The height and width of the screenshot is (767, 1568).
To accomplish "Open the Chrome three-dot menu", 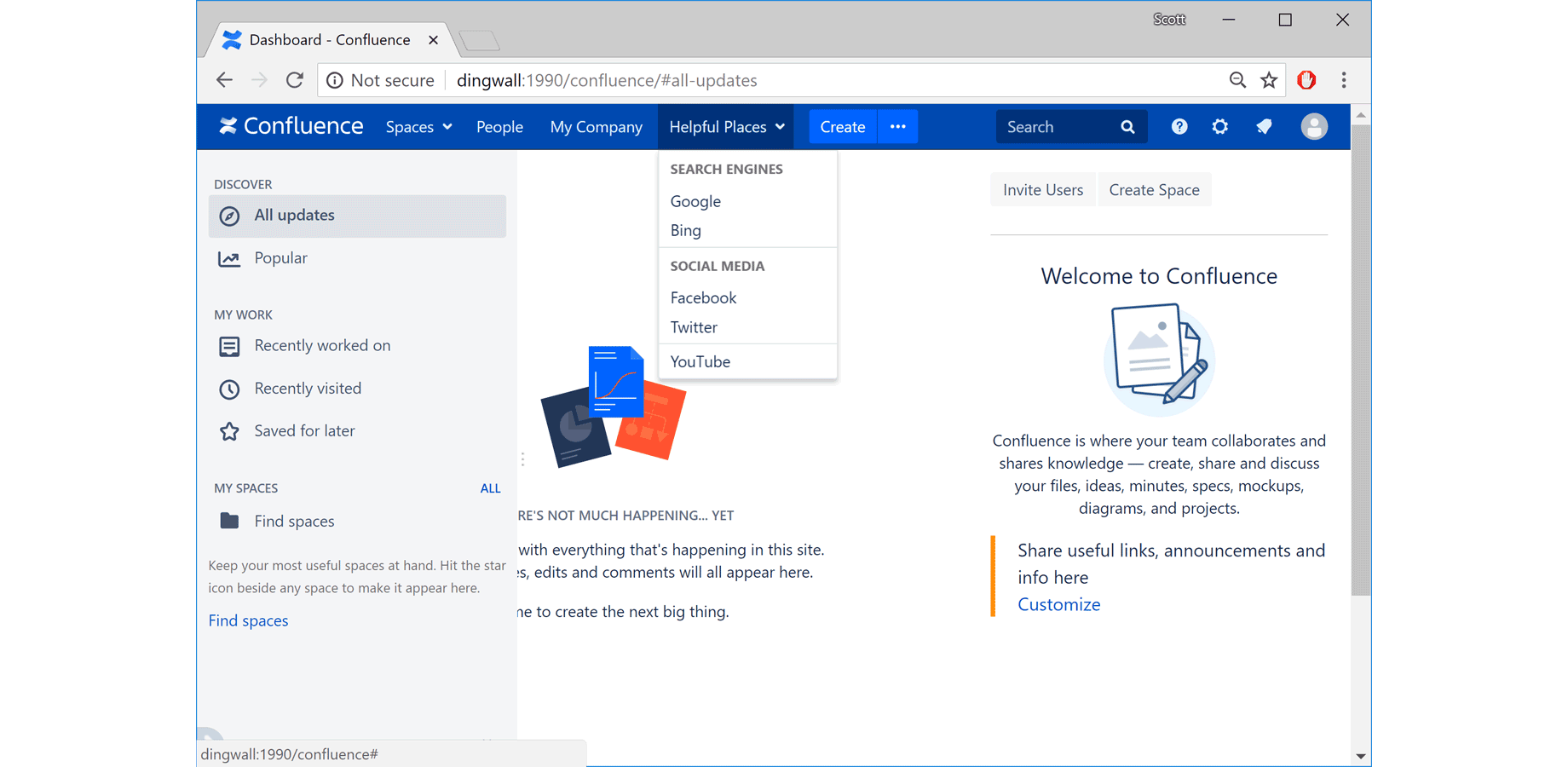I will pos(1344,80).
